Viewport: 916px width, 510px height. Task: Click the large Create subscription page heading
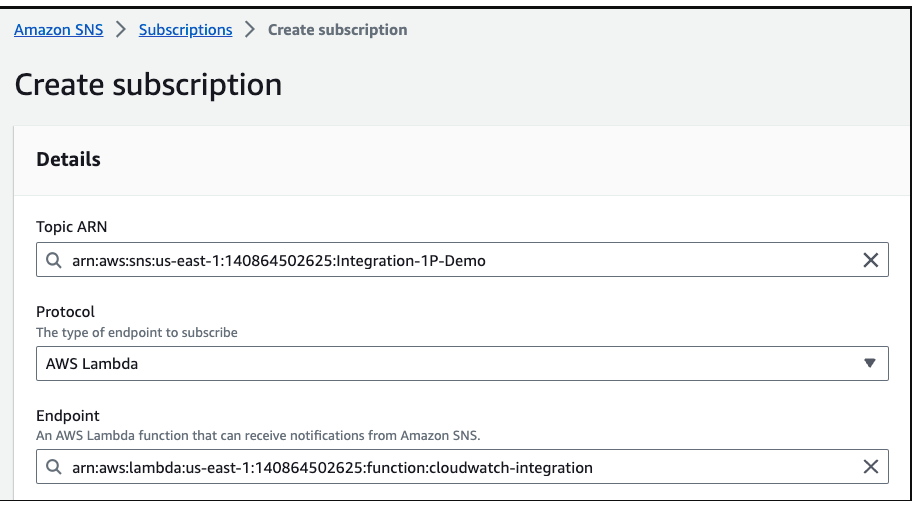[x=148, y=85]
